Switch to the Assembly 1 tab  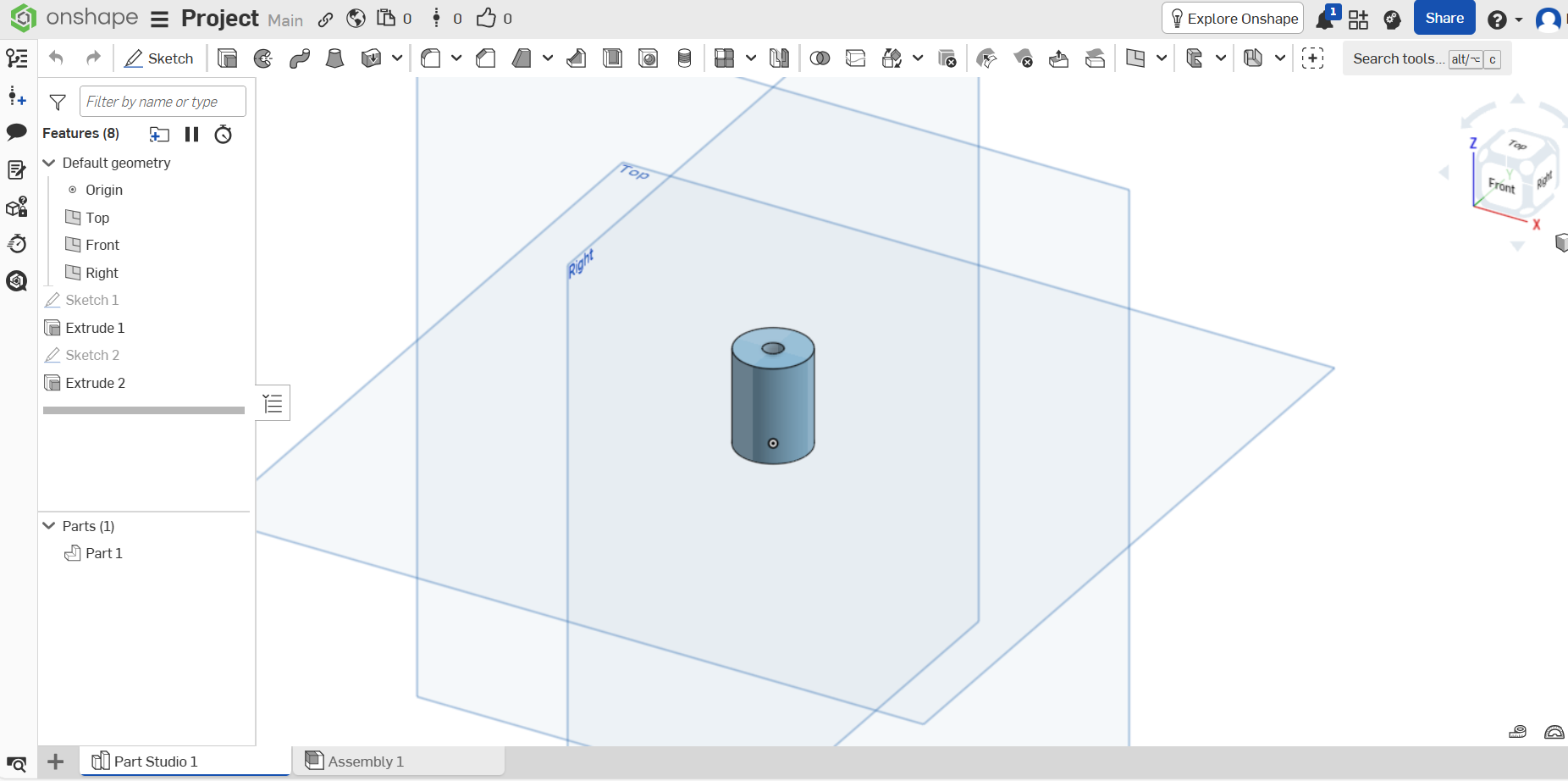pos(366,762)
